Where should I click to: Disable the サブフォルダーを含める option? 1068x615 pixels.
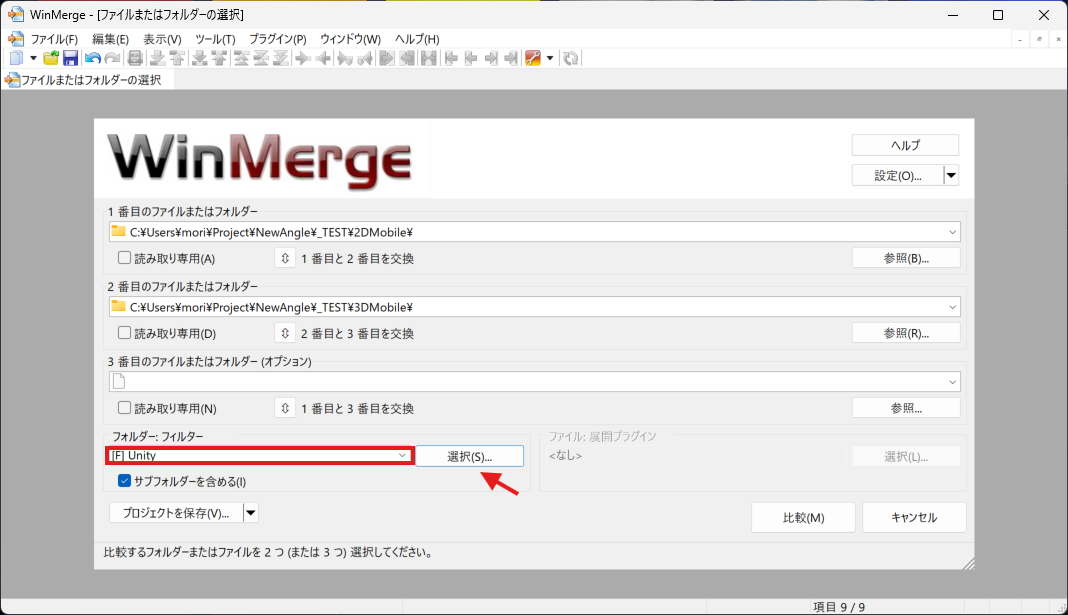coord(124,480)
